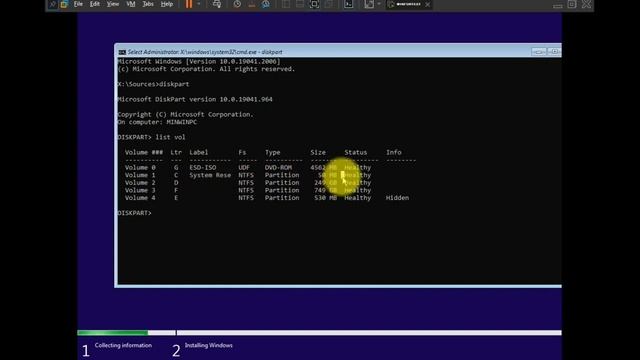The image size is (640, 360).
Task: Click the 'UDF' file system cell
Action: tap(244, 167)
